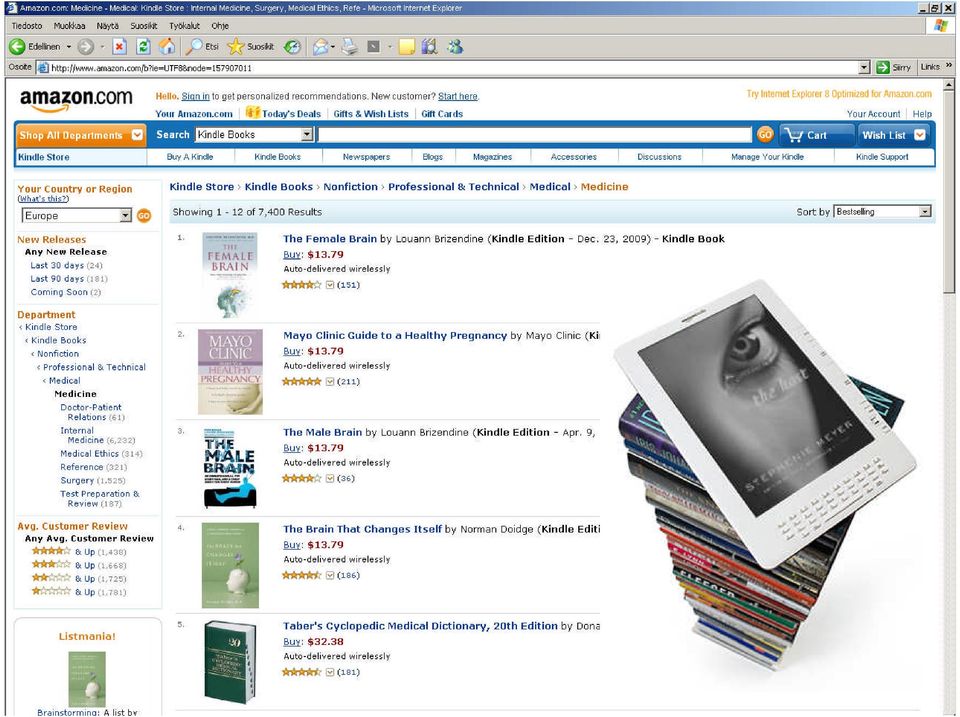Click the Print toolbar icon
960x717 pixels.
349,47
